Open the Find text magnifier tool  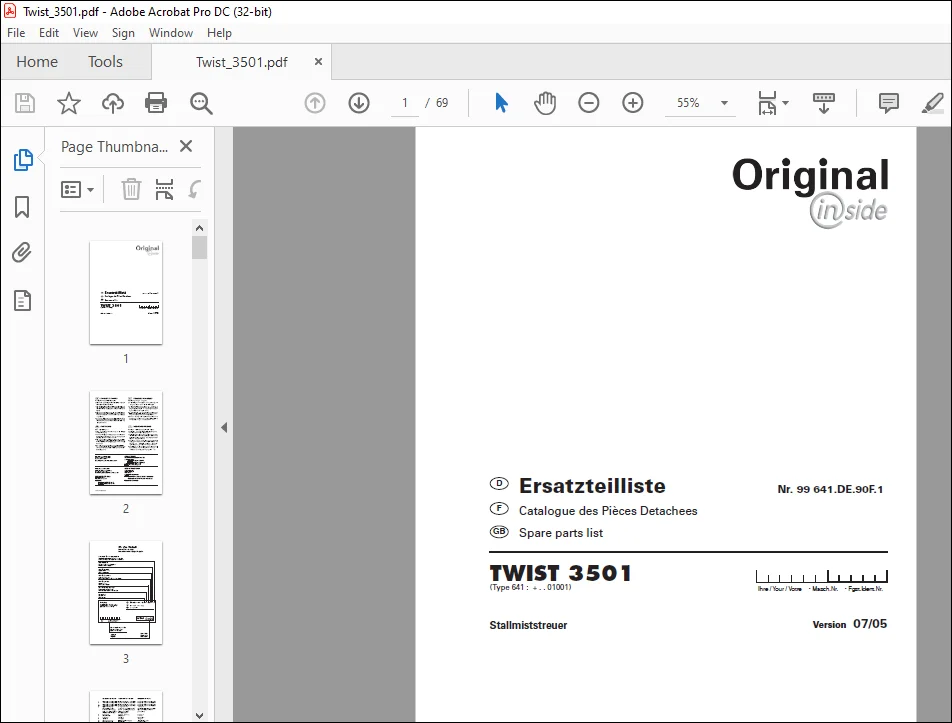201,103
